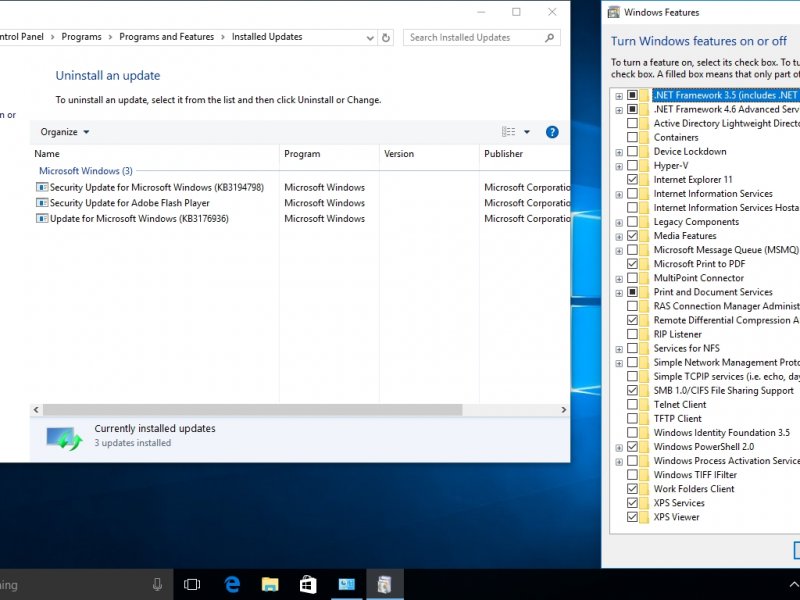The image size is (800, 600).
Task: Enable the TFTP Client checkbox
Action: pyautogui.click(x=632, y=418)
